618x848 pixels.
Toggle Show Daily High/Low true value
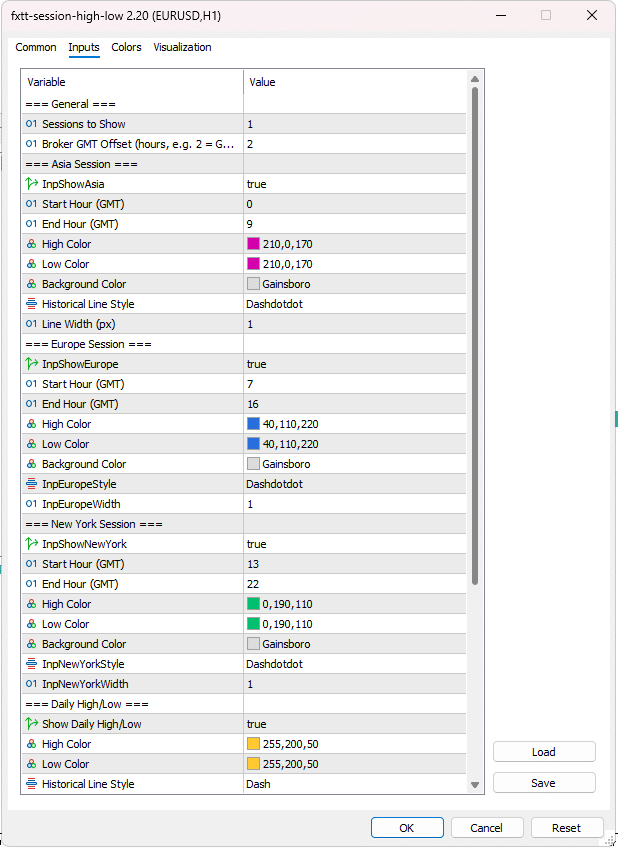click(355, 724)
